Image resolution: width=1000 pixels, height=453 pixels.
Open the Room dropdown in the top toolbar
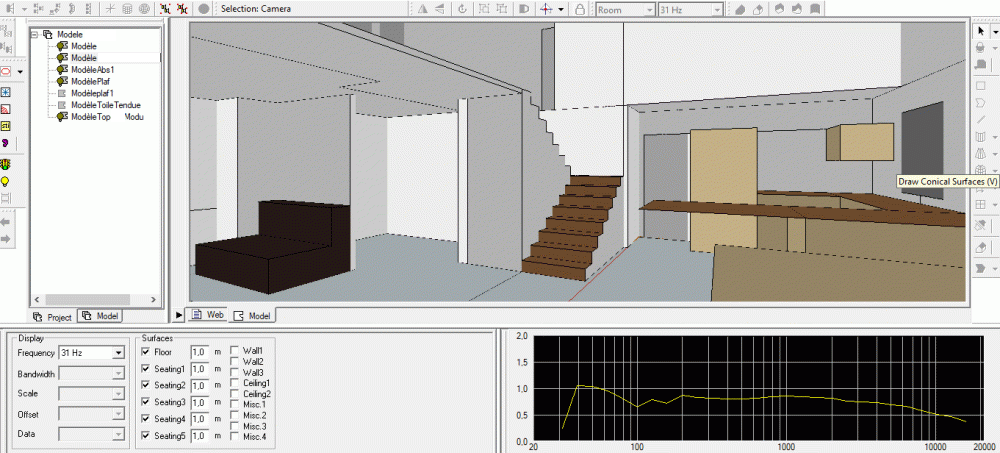[649, 10]
